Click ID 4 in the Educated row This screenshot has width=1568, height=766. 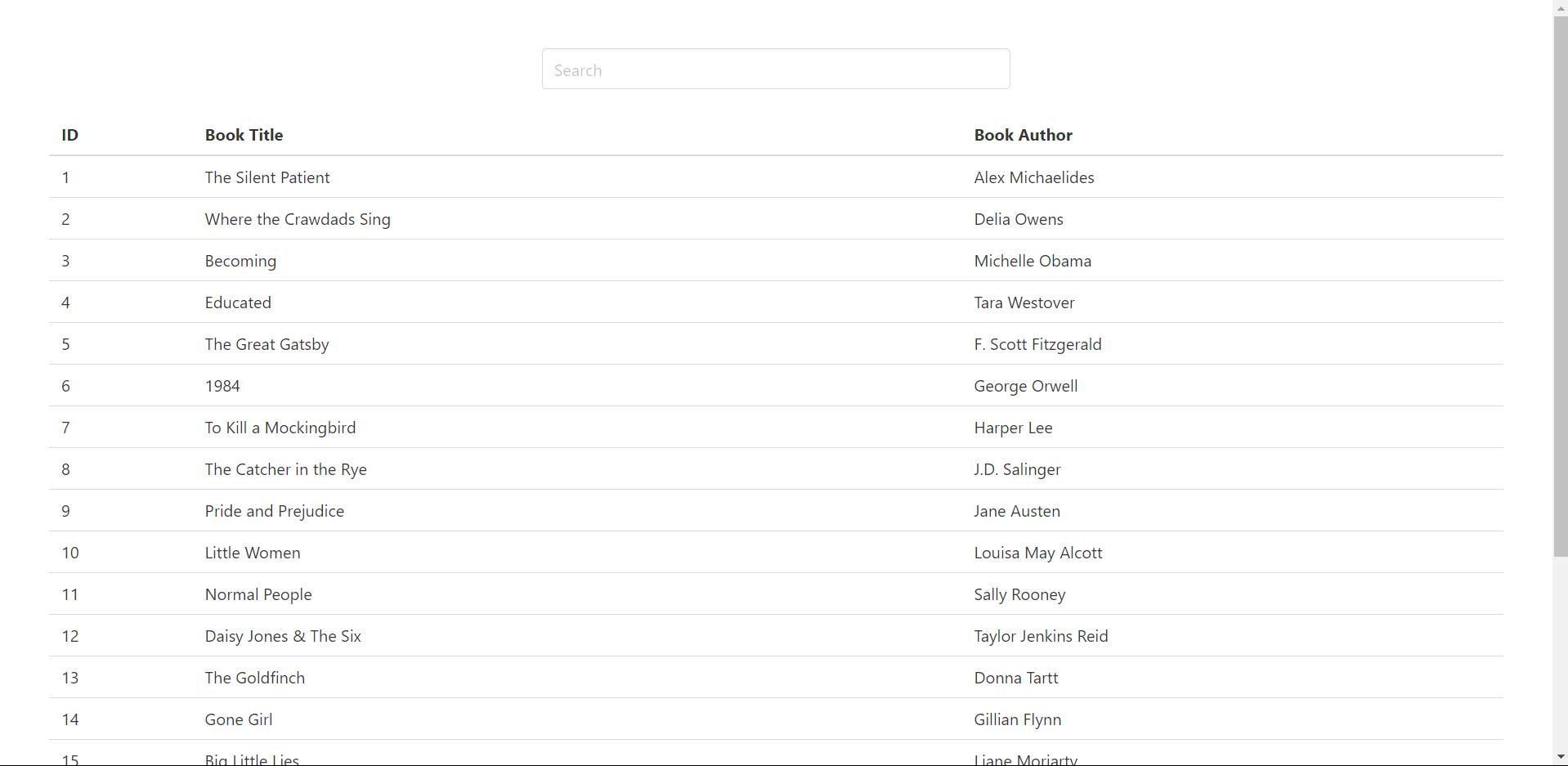(x=65, y=302)
